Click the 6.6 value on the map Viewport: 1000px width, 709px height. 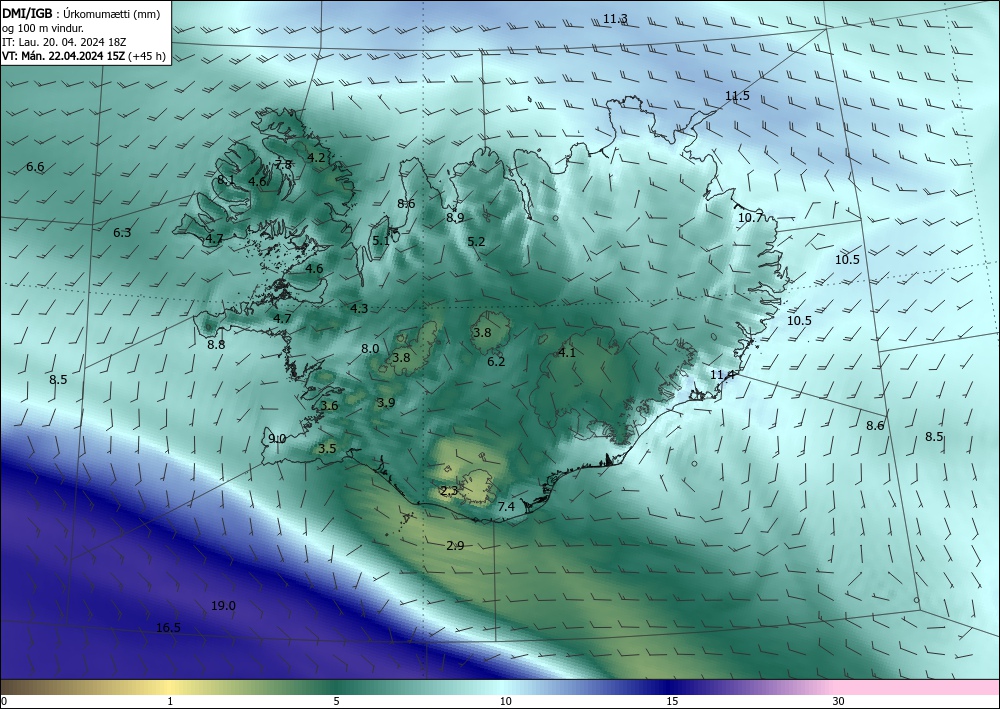tap(35, 167)
